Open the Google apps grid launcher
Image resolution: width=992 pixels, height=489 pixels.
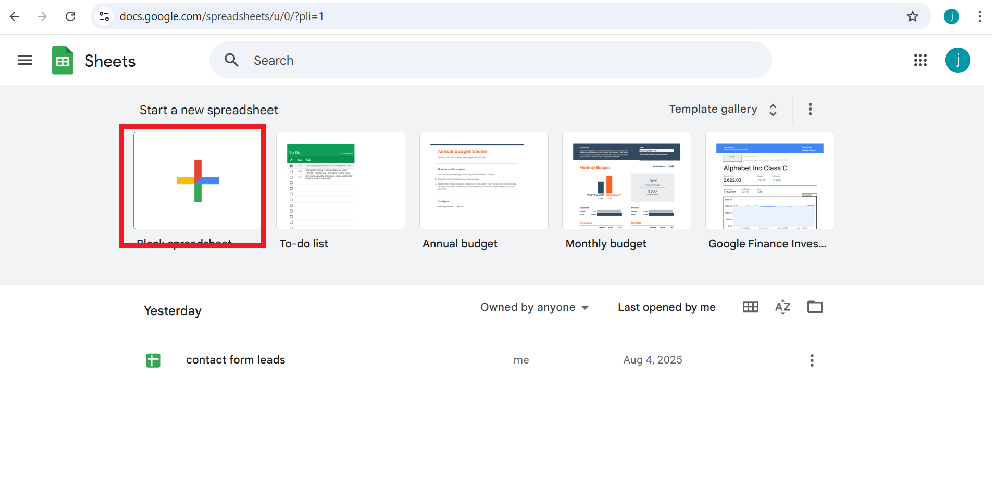921,60
